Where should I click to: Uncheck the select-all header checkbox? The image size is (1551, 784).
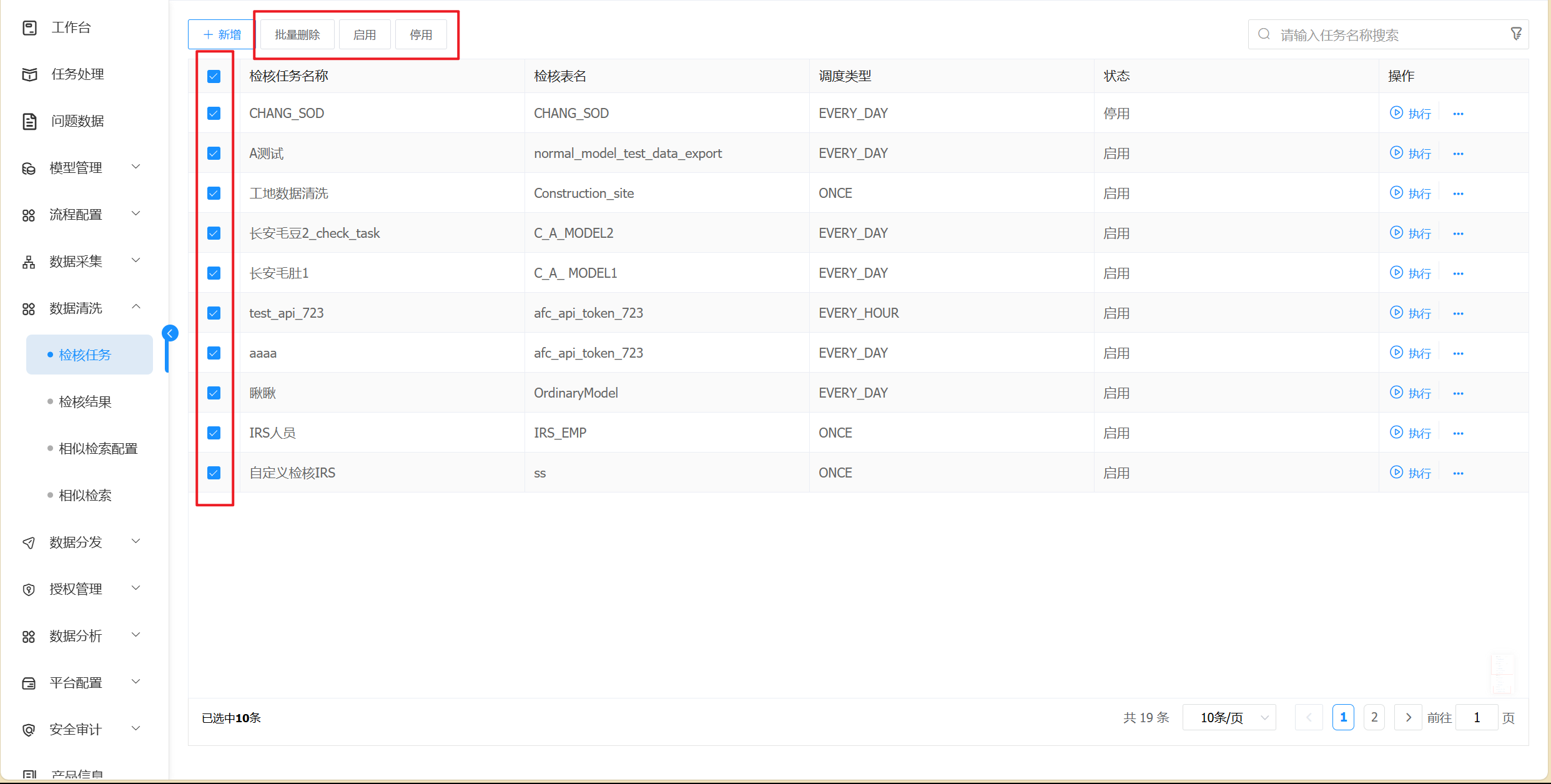214,76
